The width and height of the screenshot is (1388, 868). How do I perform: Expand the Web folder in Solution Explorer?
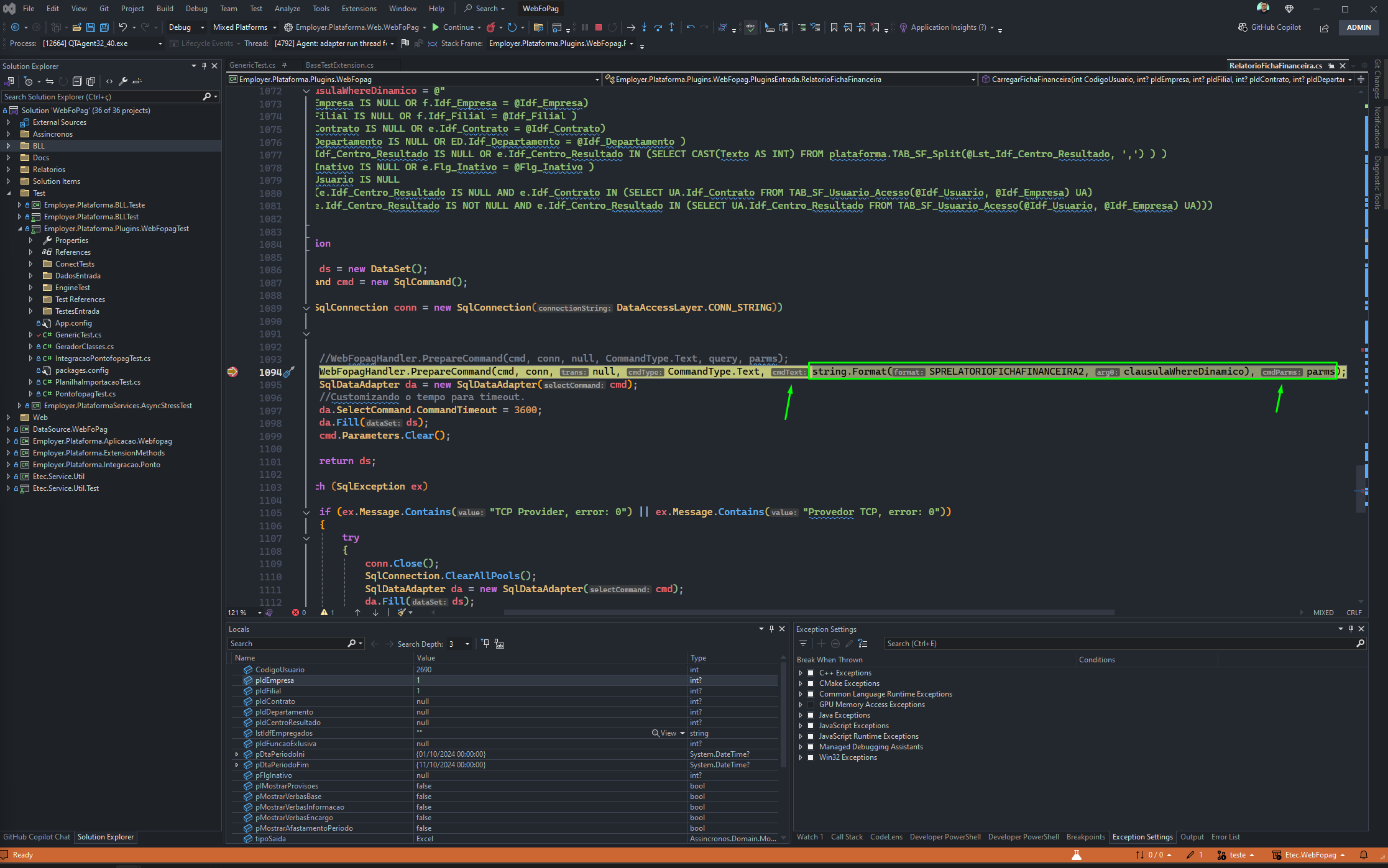[8, 418]
